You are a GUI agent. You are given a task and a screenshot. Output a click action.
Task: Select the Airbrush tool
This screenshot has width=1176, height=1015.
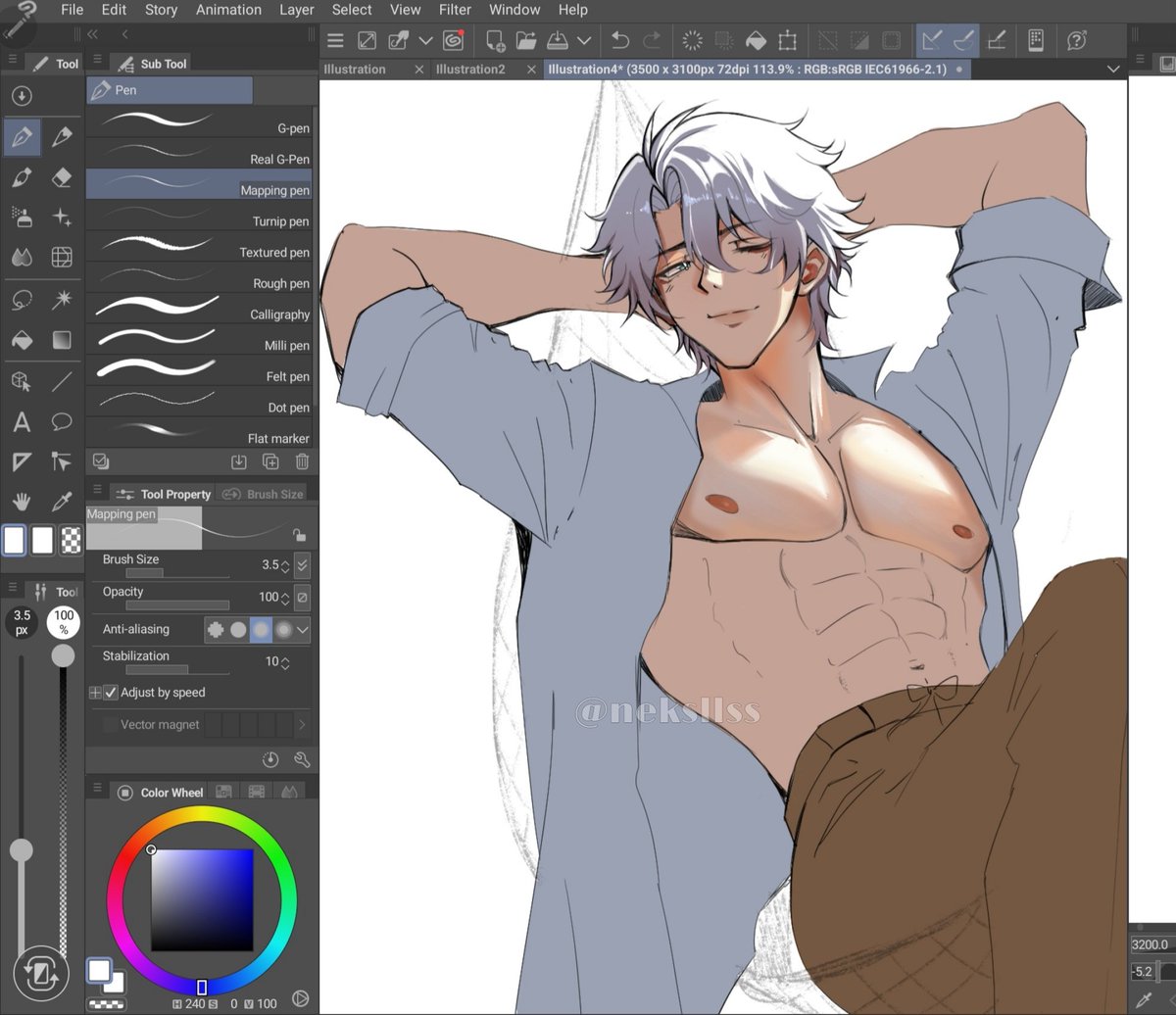pos(22,217)
